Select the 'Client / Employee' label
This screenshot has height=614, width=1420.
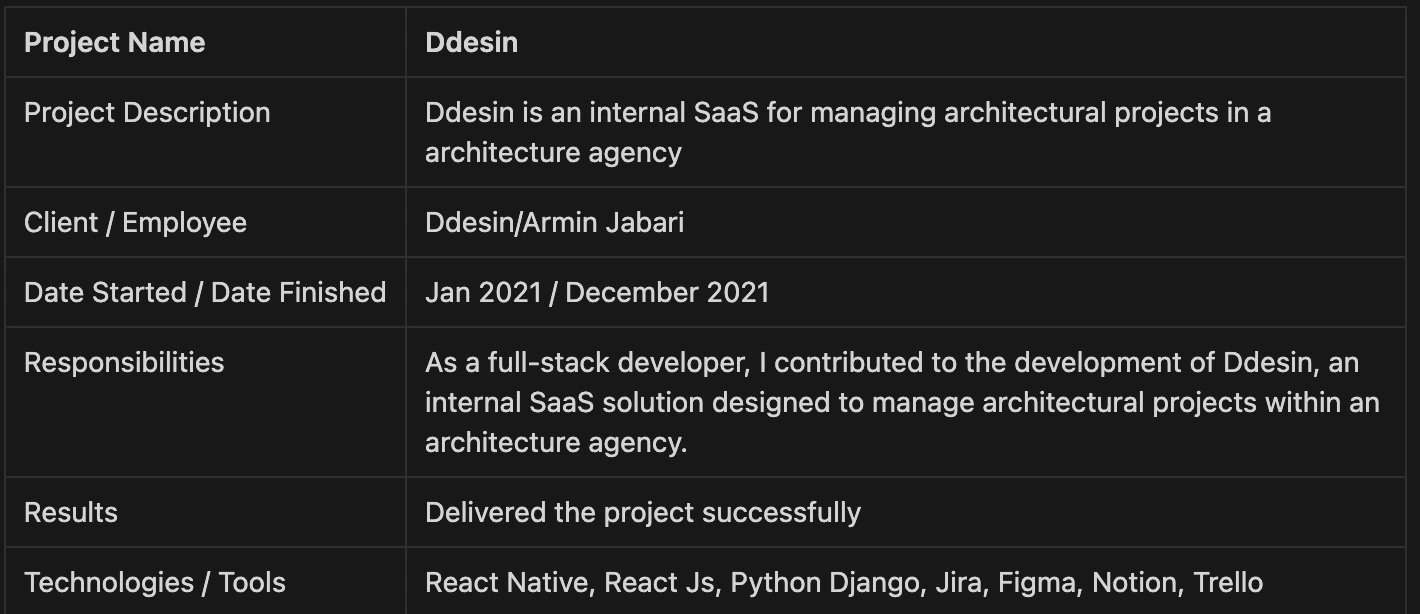click(x=135, y=222)
